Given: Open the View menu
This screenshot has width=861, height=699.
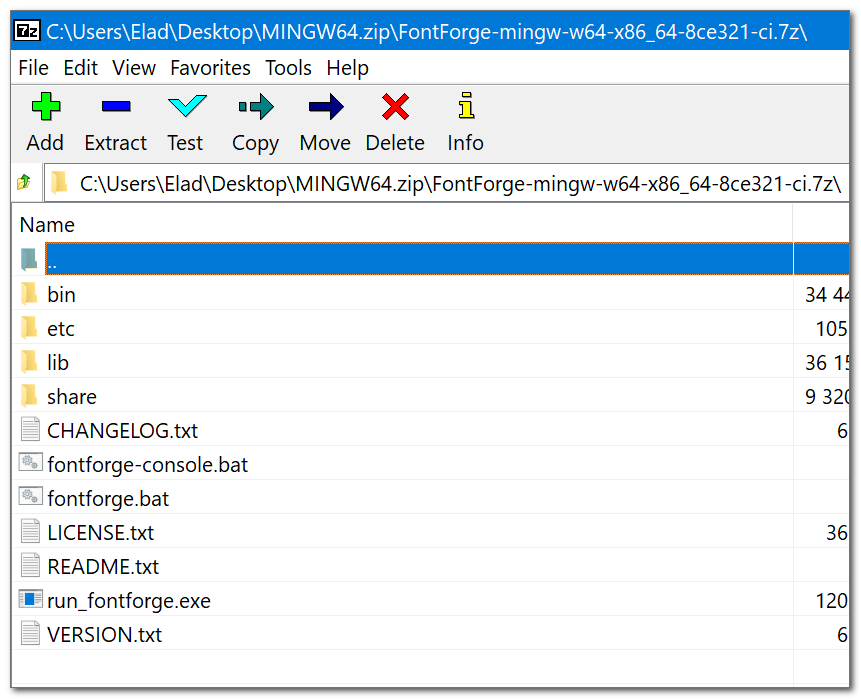Looking at the screenshot, I should 134,68.
